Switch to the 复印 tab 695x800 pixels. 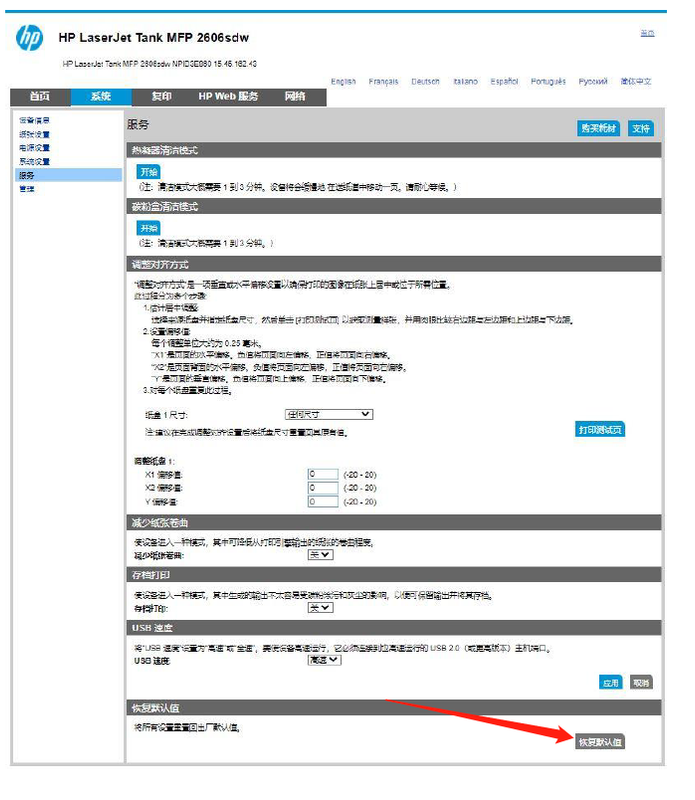(161, 97)
